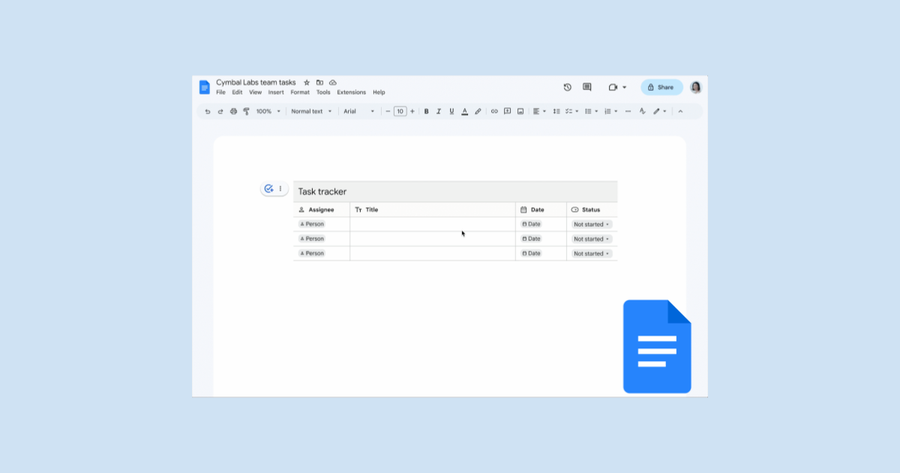Click the add comment icon
The image size is (900, 473).
point(507,111)
